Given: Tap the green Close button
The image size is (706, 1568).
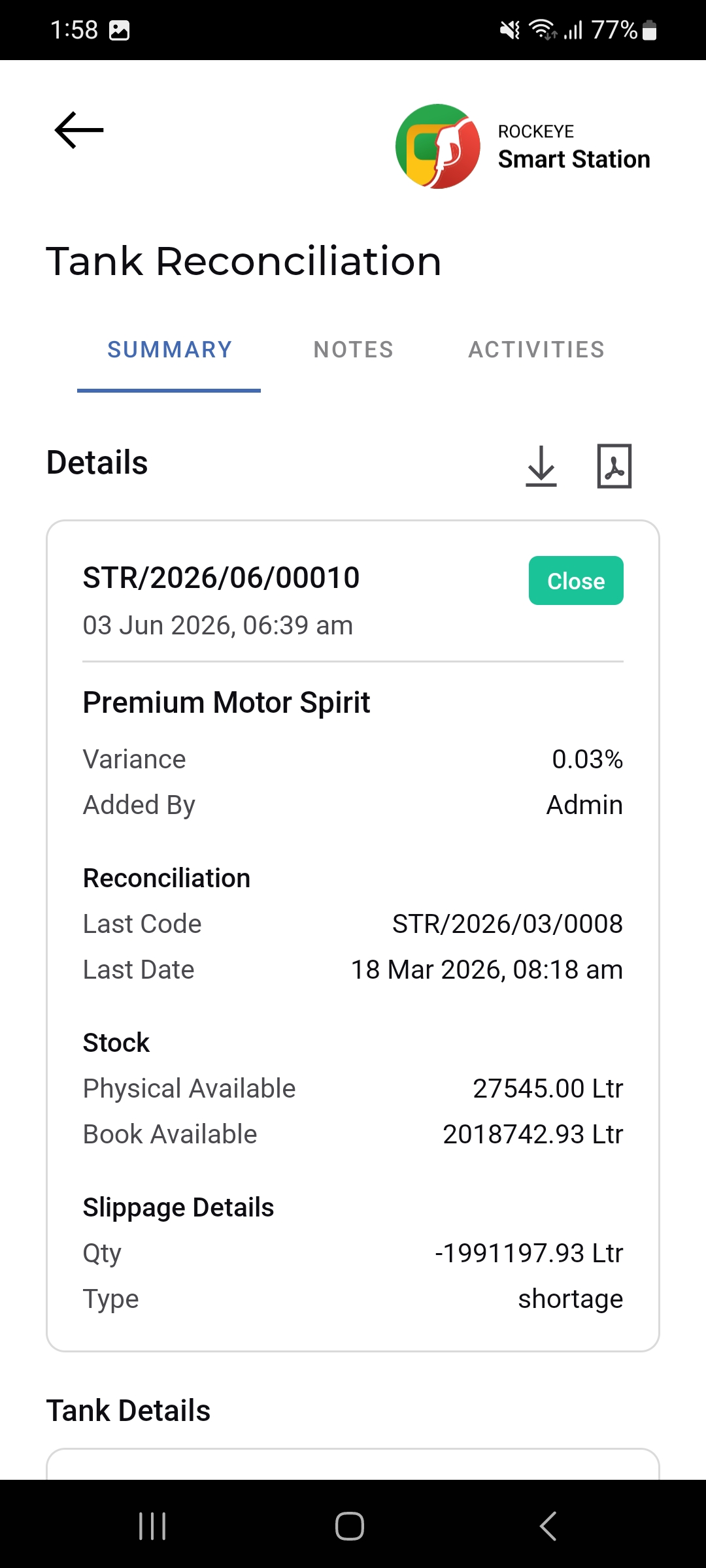Looking at the screenshot, I should (x=576, y=580).
